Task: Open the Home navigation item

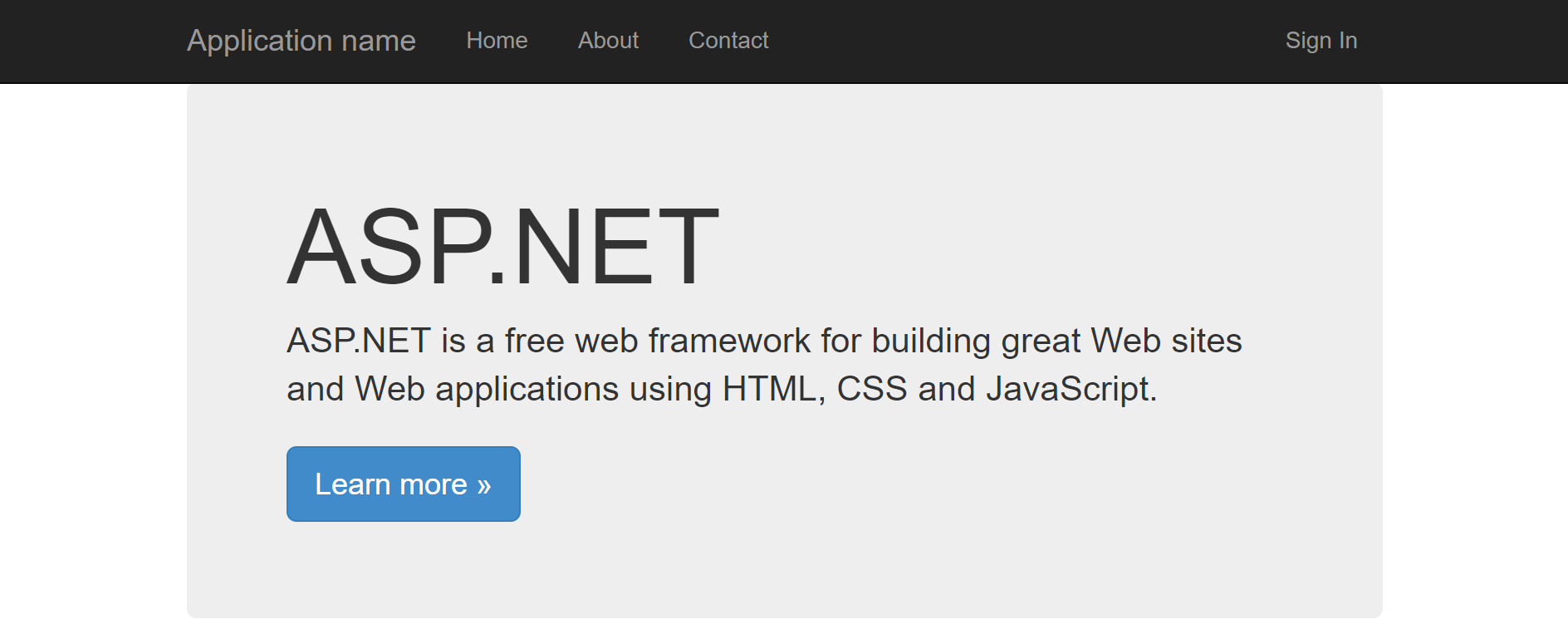Action: pos(497,41)
